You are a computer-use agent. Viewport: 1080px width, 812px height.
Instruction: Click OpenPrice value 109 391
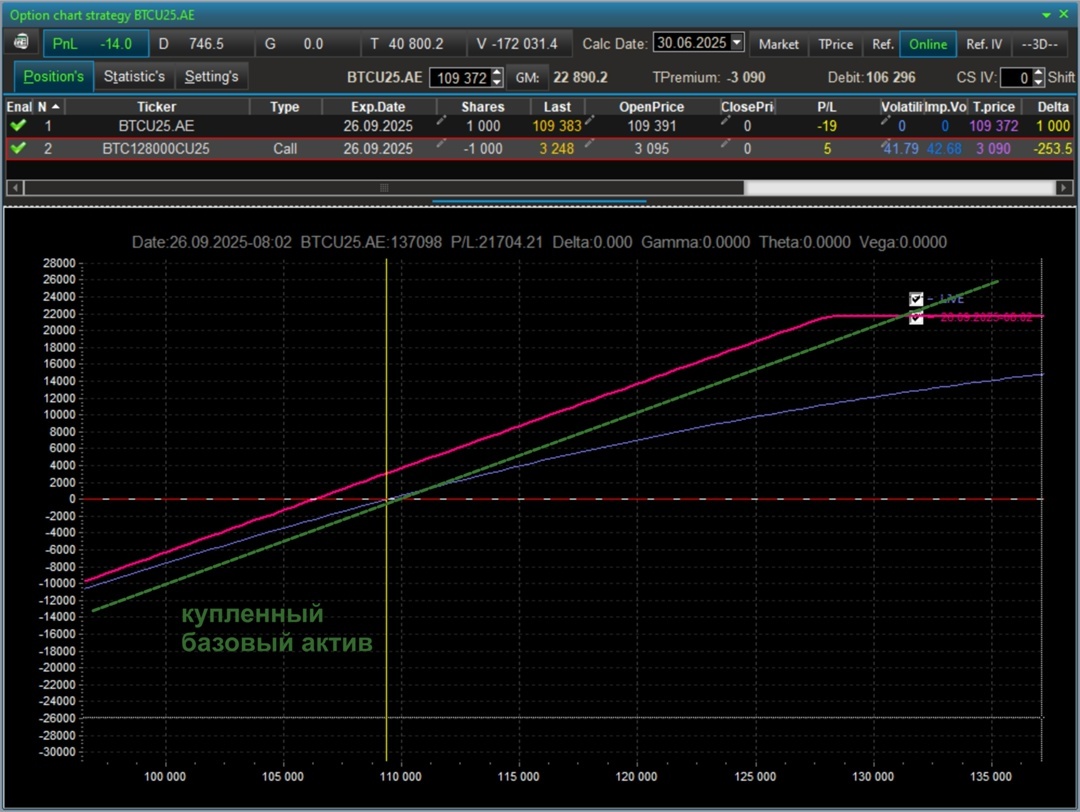pyautogui.click(x=652, y=126)
